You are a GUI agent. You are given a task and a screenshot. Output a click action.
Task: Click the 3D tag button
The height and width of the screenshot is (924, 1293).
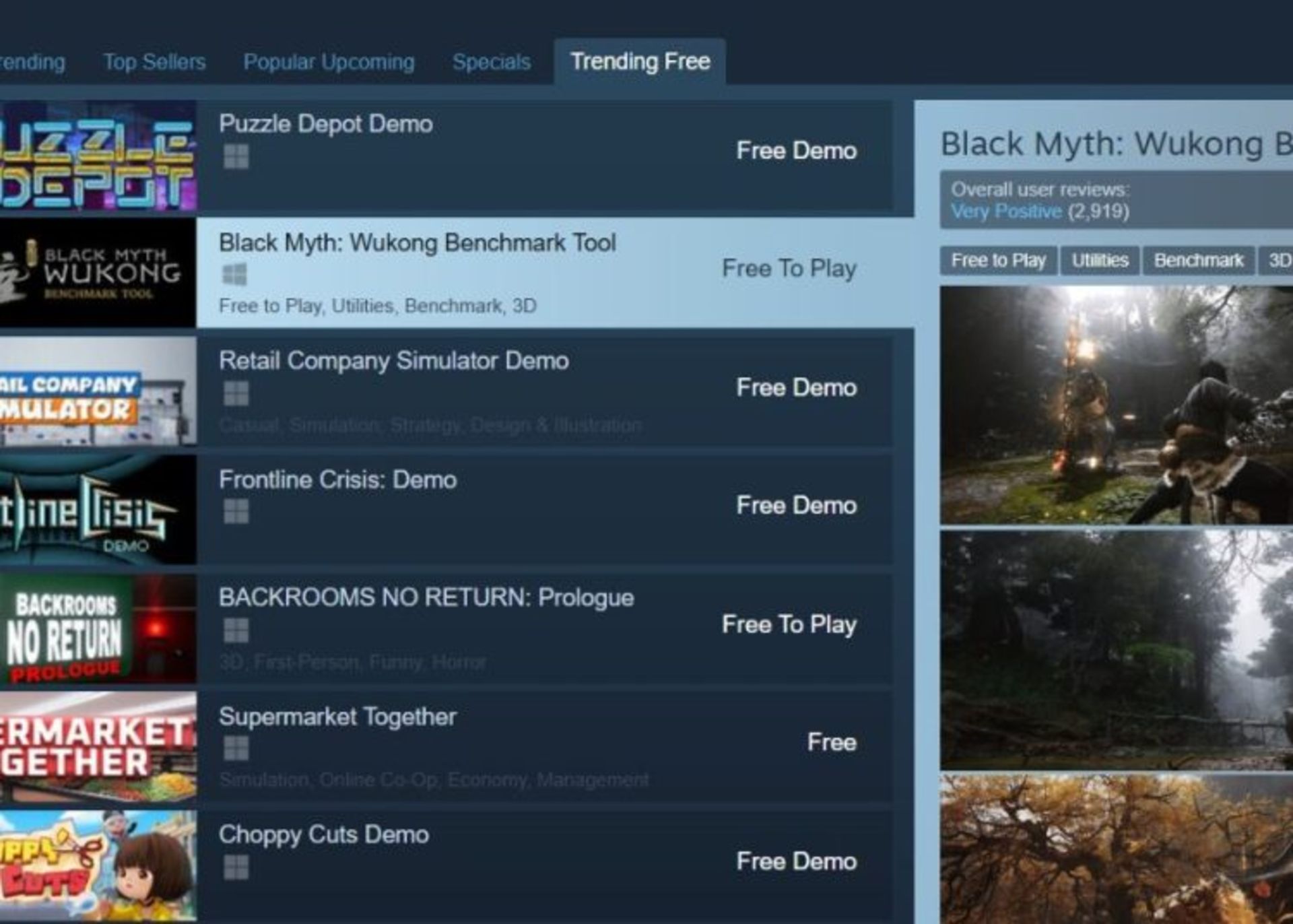click(x=1278, y=261)
